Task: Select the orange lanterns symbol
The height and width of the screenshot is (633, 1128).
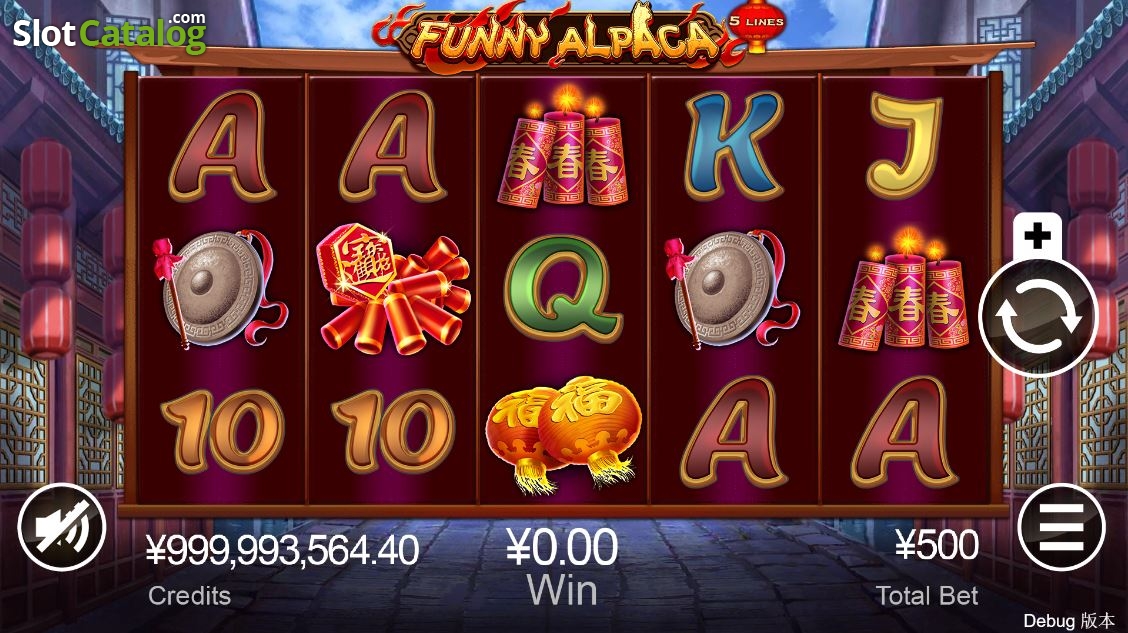Action: 563,434
